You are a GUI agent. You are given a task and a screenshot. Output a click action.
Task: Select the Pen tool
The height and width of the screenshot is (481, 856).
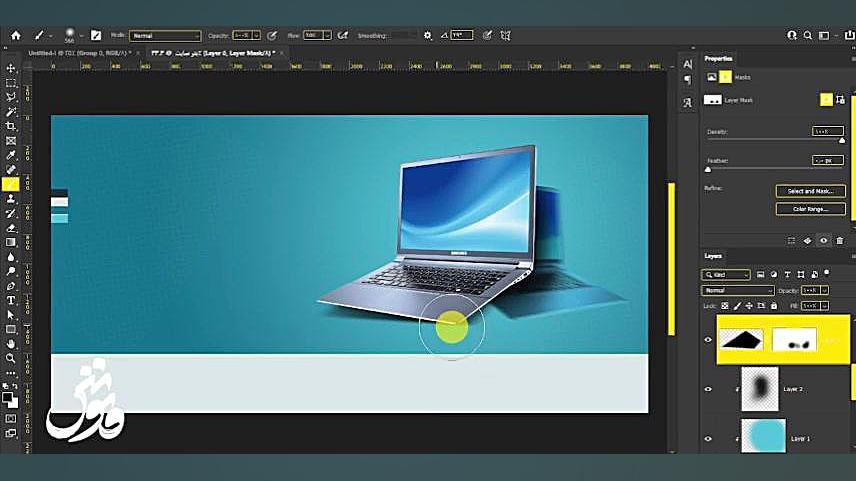coord(10,286)
